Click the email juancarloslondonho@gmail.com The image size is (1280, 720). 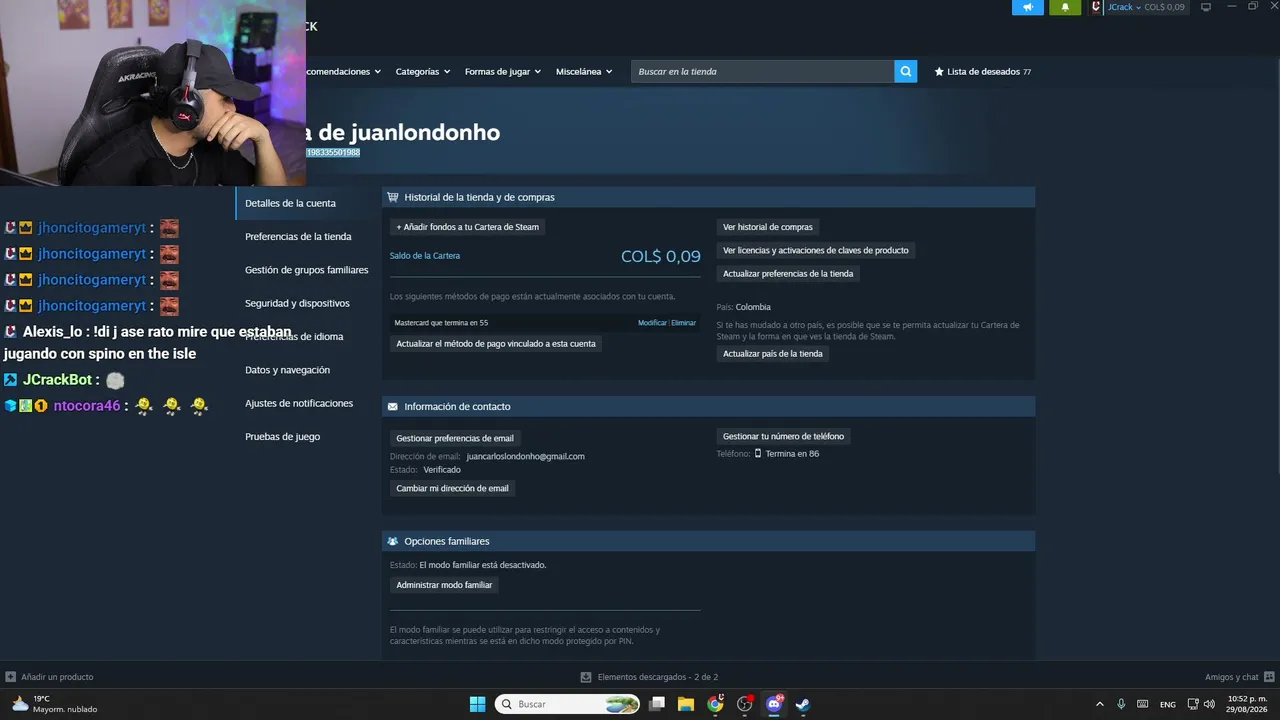point(525,456)
